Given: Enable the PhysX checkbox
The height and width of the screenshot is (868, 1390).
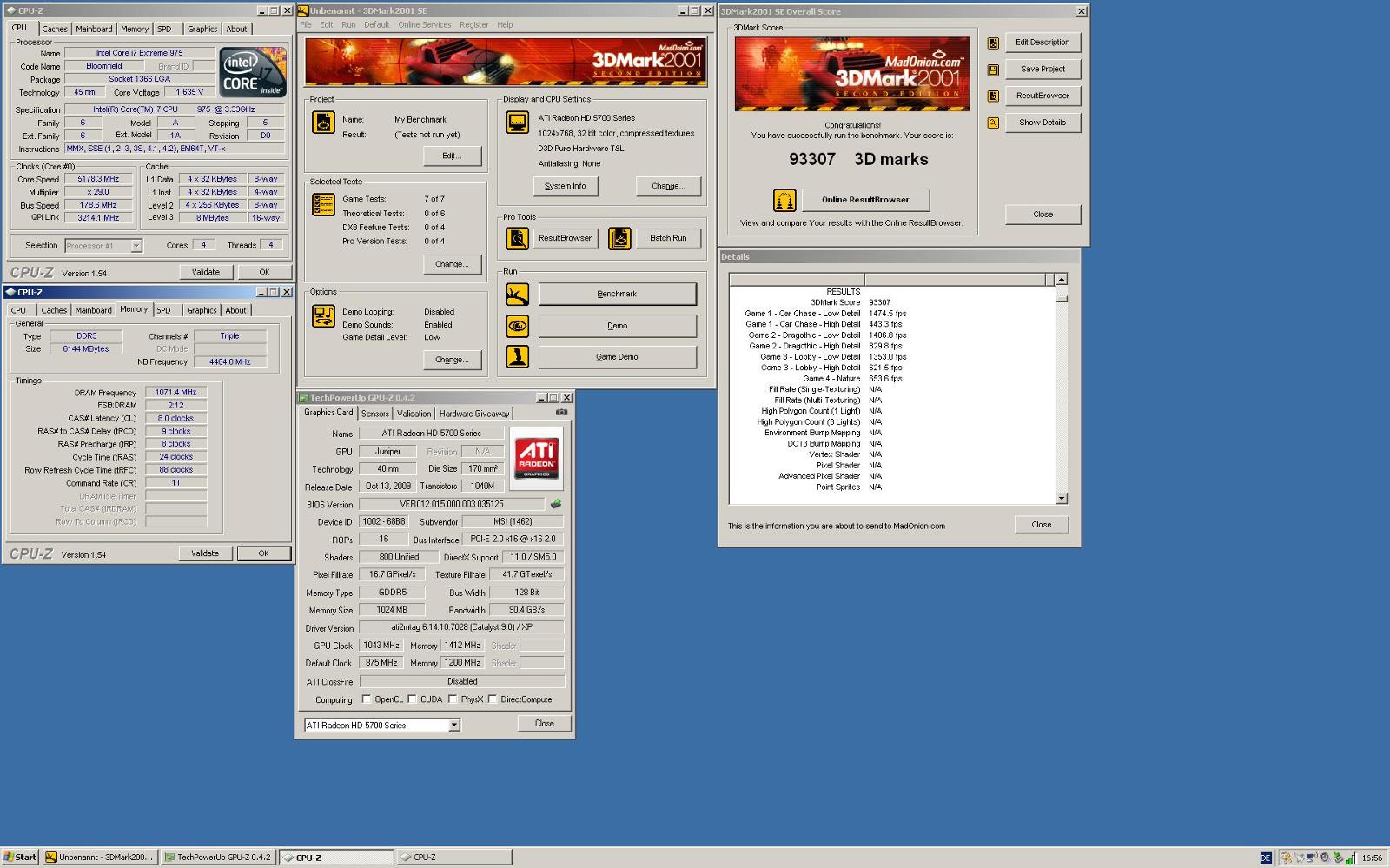Looking at the screenshot, I should [453, 699].
